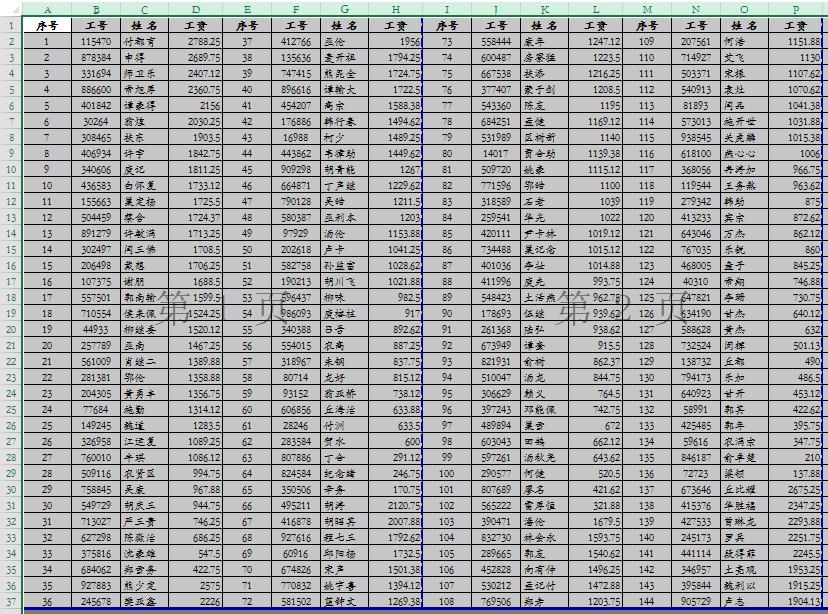
Task: Click the cell with employee number 558444
Action: (x=496, y=42)
